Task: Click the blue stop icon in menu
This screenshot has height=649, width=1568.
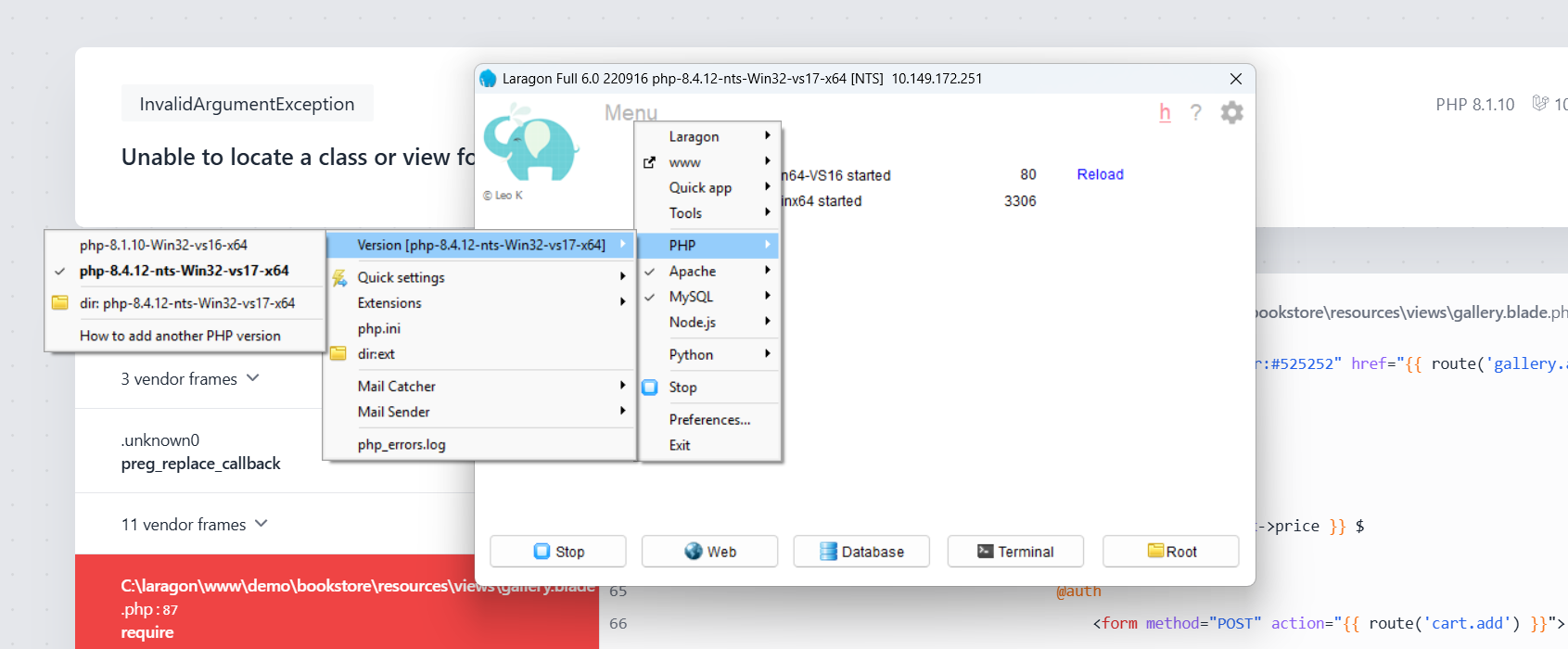Action: point(650,388)
